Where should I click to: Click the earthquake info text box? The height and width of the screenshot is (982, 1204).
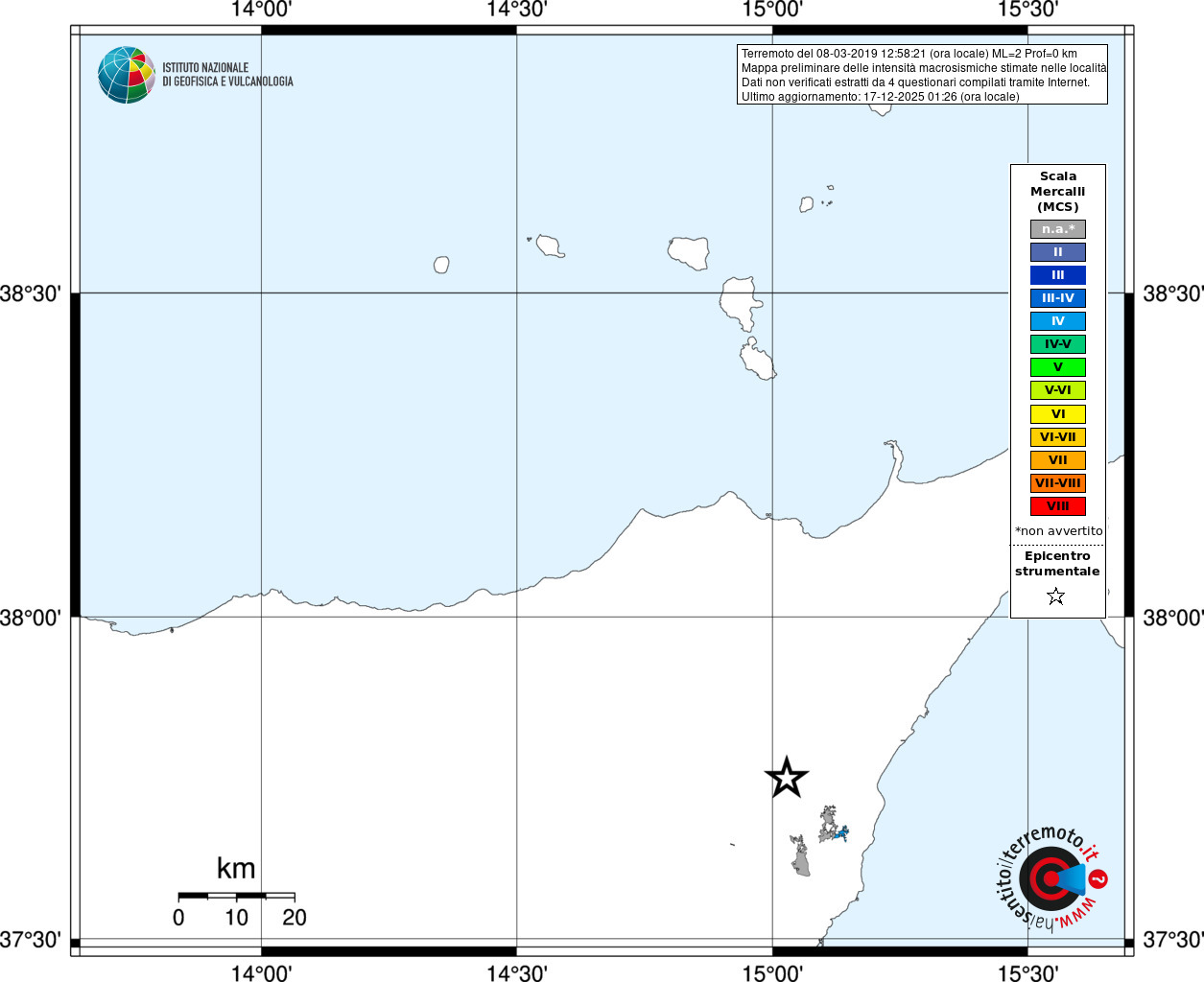pyautogui.click(x=922, y=75)
